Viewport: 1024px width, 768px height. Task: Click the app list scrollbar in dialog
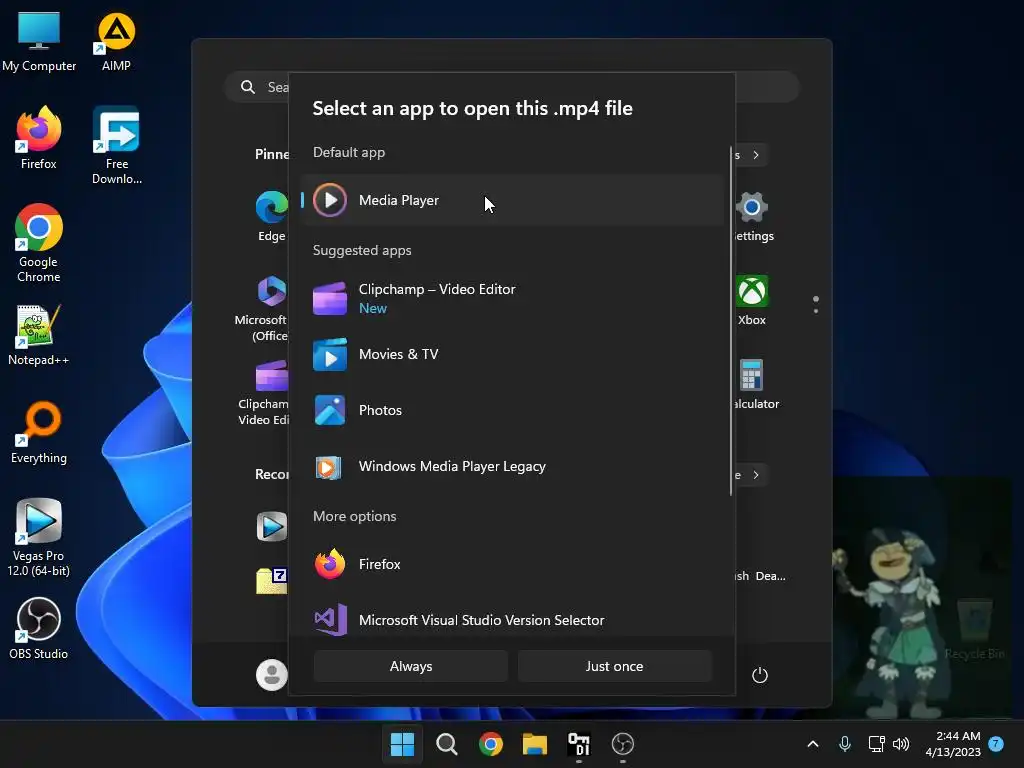click(731, 321)
